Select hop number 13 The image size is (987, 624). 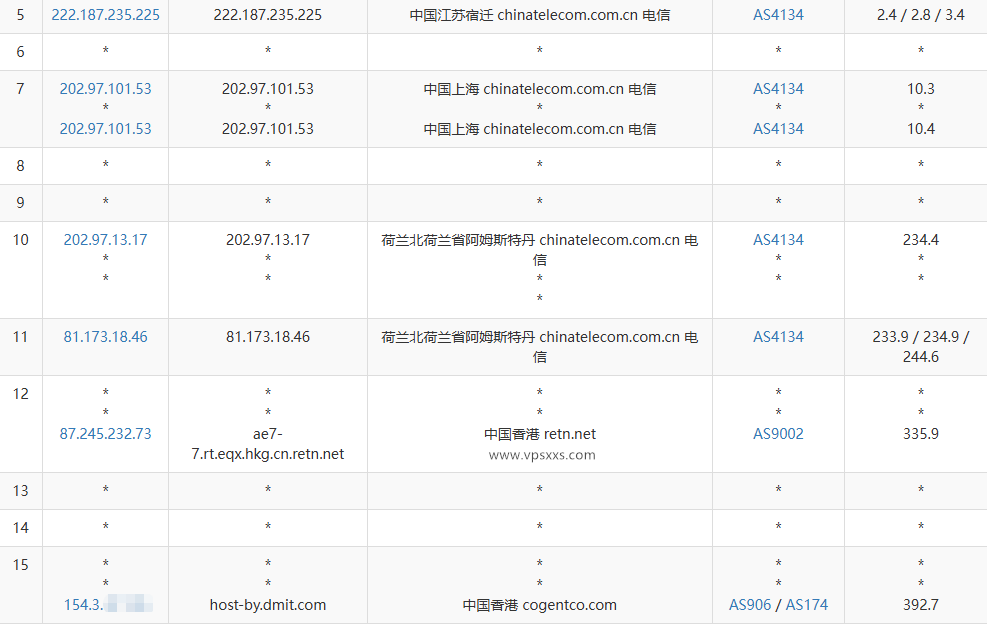coord(21,491)
